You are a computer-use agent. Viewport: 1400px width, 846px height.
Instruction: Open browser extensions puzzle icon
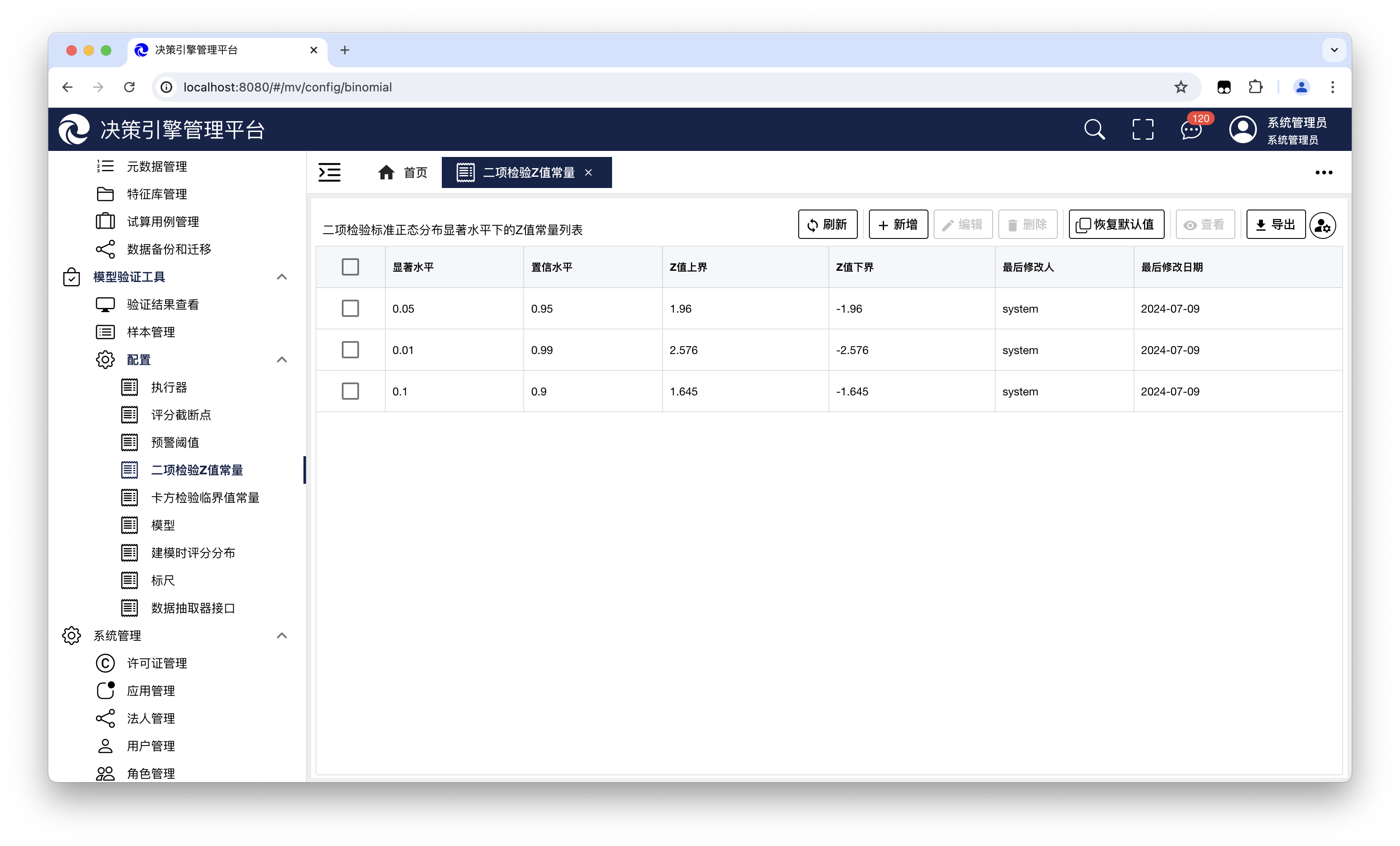click(1255, 87)
